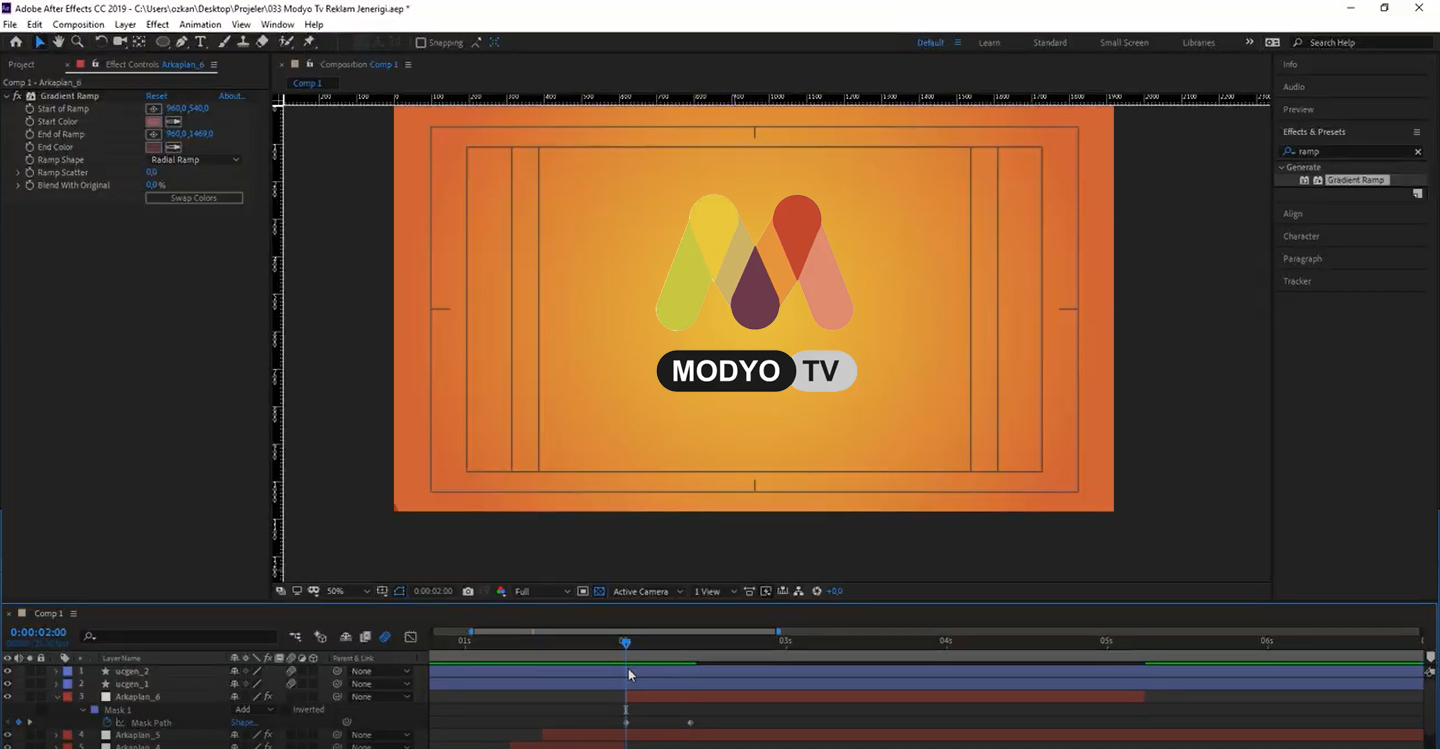Select the Roto Brush tool

(286, 42)
